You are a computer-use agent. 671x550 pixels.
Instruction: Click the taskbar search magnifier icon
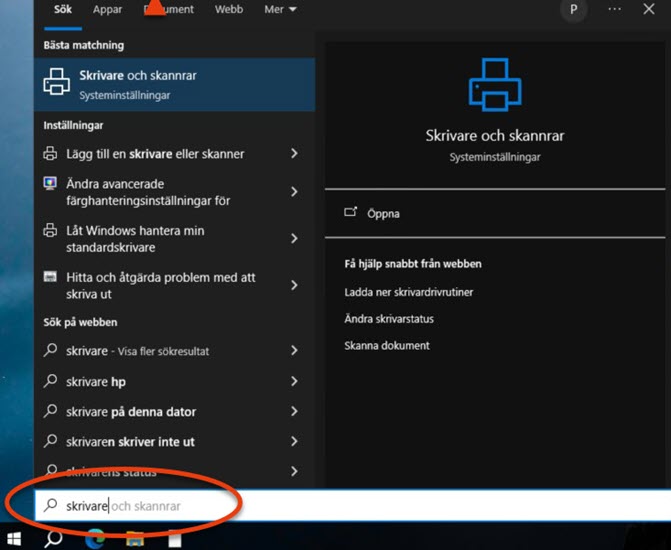53,539
